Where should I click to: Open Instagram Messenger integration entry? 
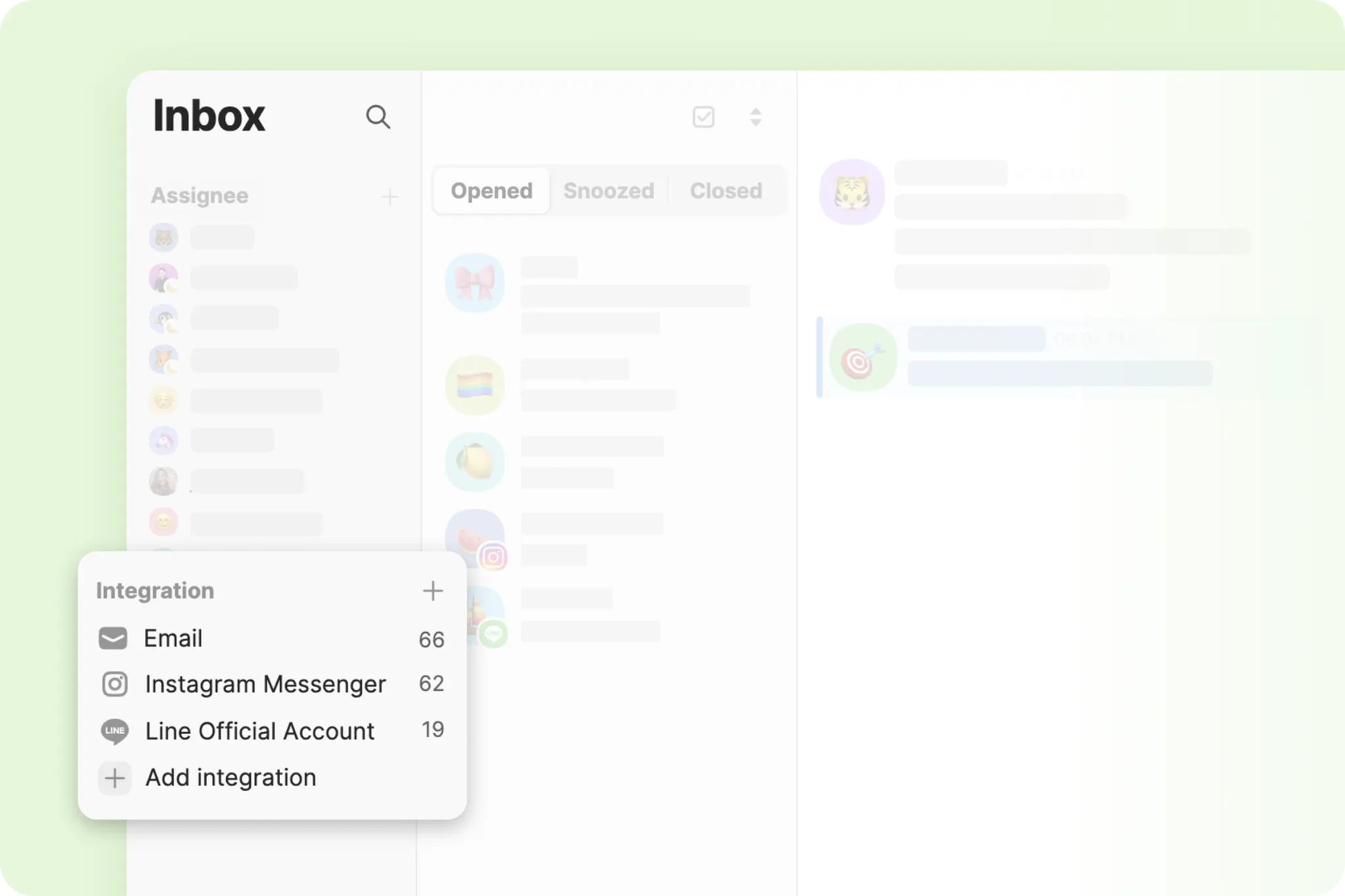click(265, 684)
